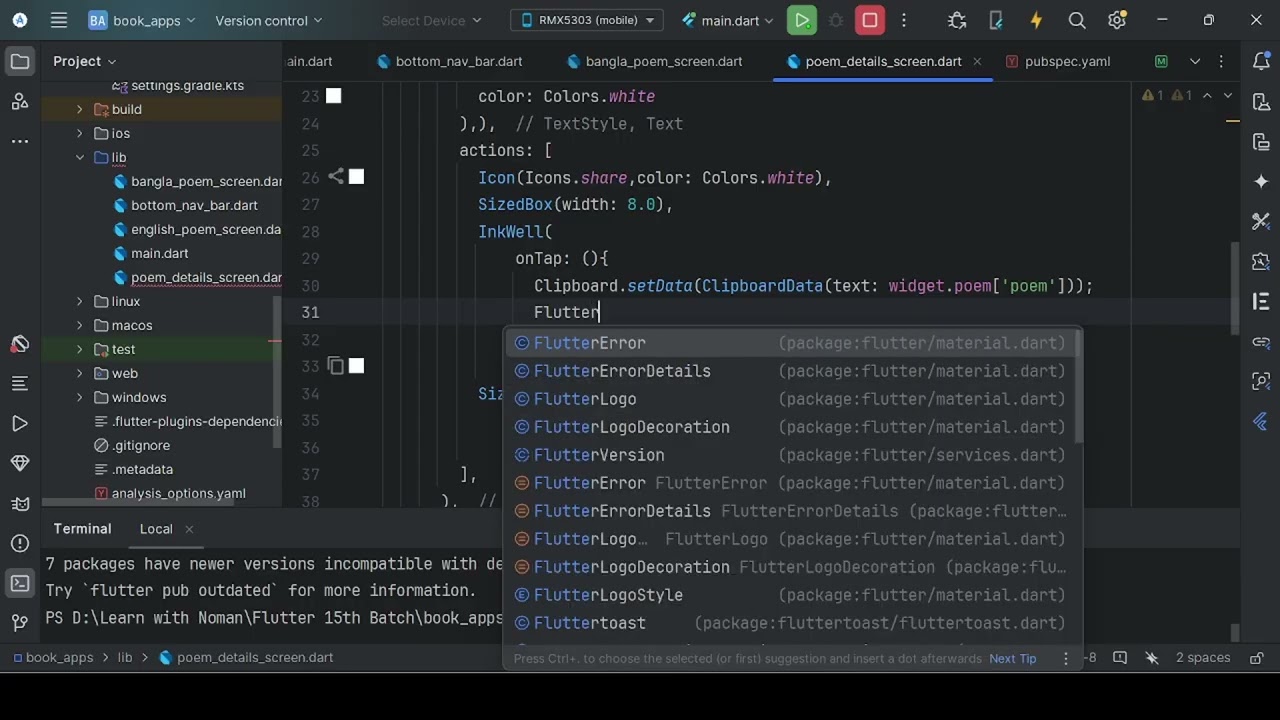This screenshot has height=720, width=1280.
Task: Select the Terminal panel tab
Action: (82, 529)
